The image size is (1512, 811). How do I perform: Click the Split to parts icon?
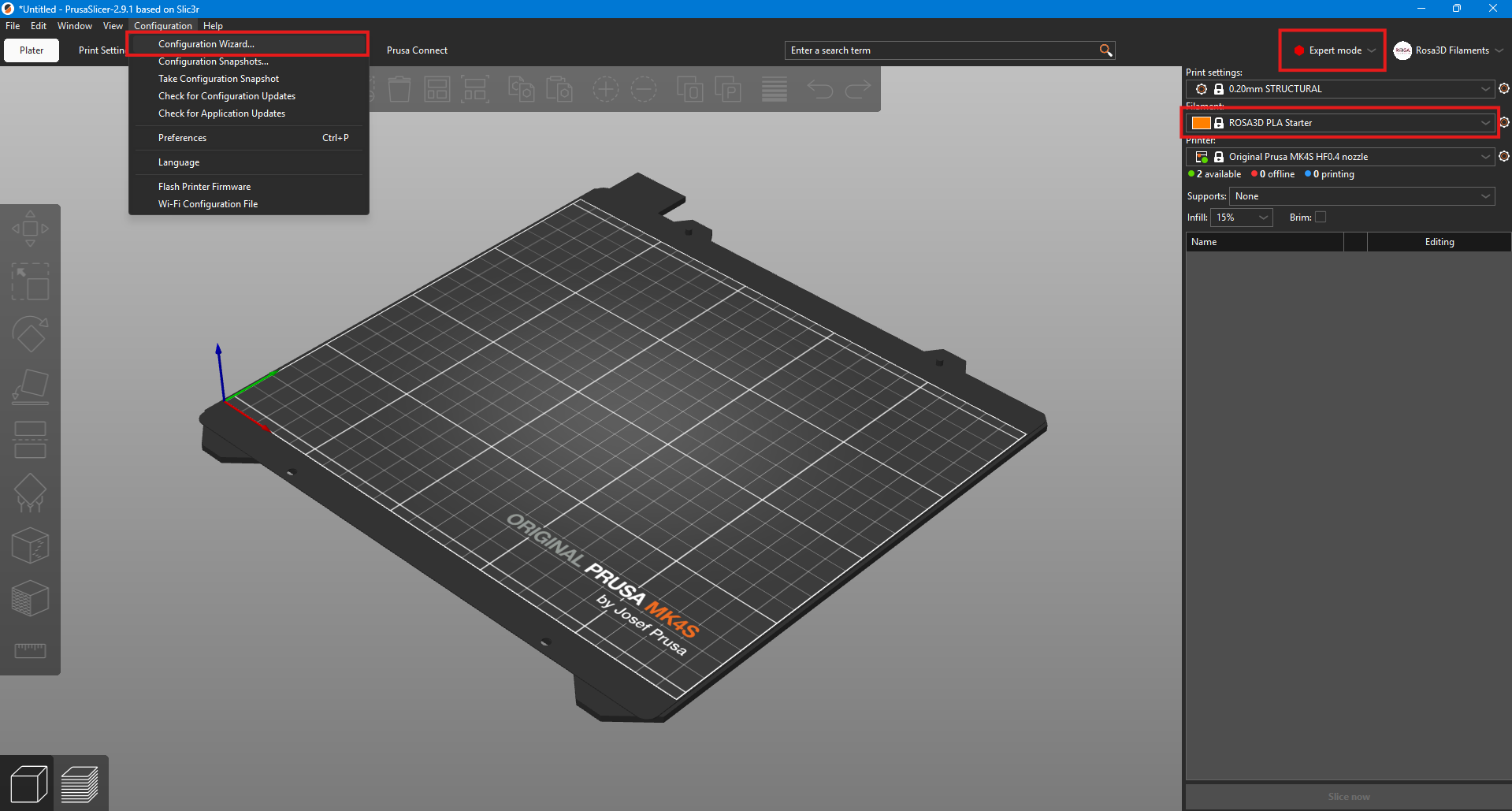click(x=728, y=89)
